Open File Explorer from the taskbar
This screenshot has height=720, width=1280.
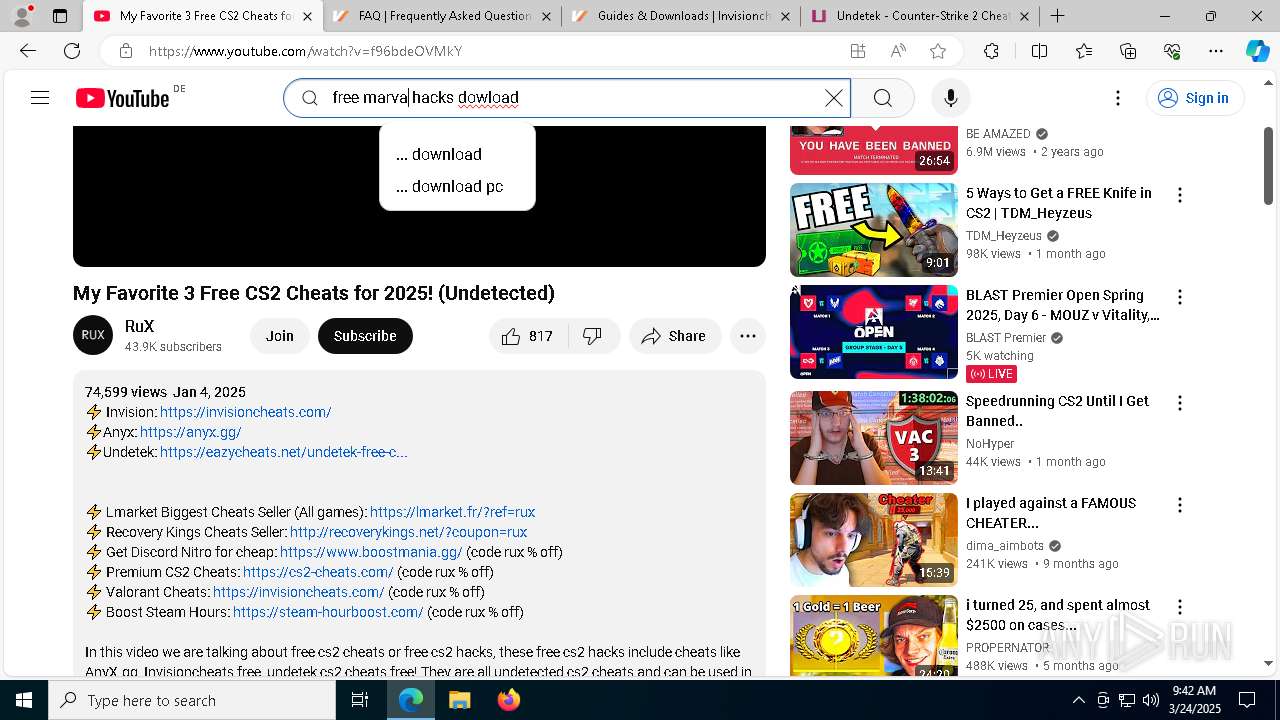459,700
